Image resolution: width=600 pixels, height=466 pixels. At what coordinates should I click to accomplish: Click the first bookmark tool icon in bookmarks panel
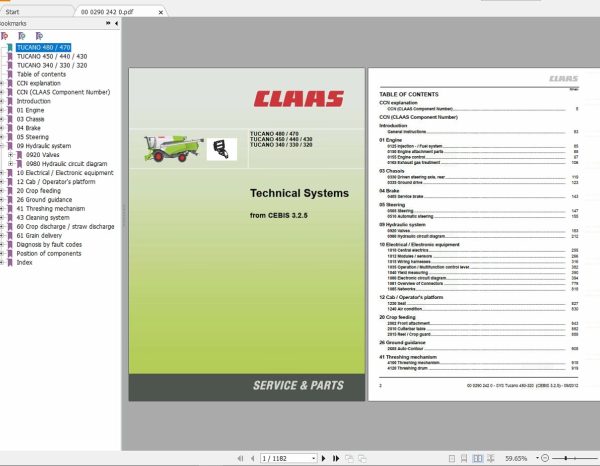tap(5, 36)
